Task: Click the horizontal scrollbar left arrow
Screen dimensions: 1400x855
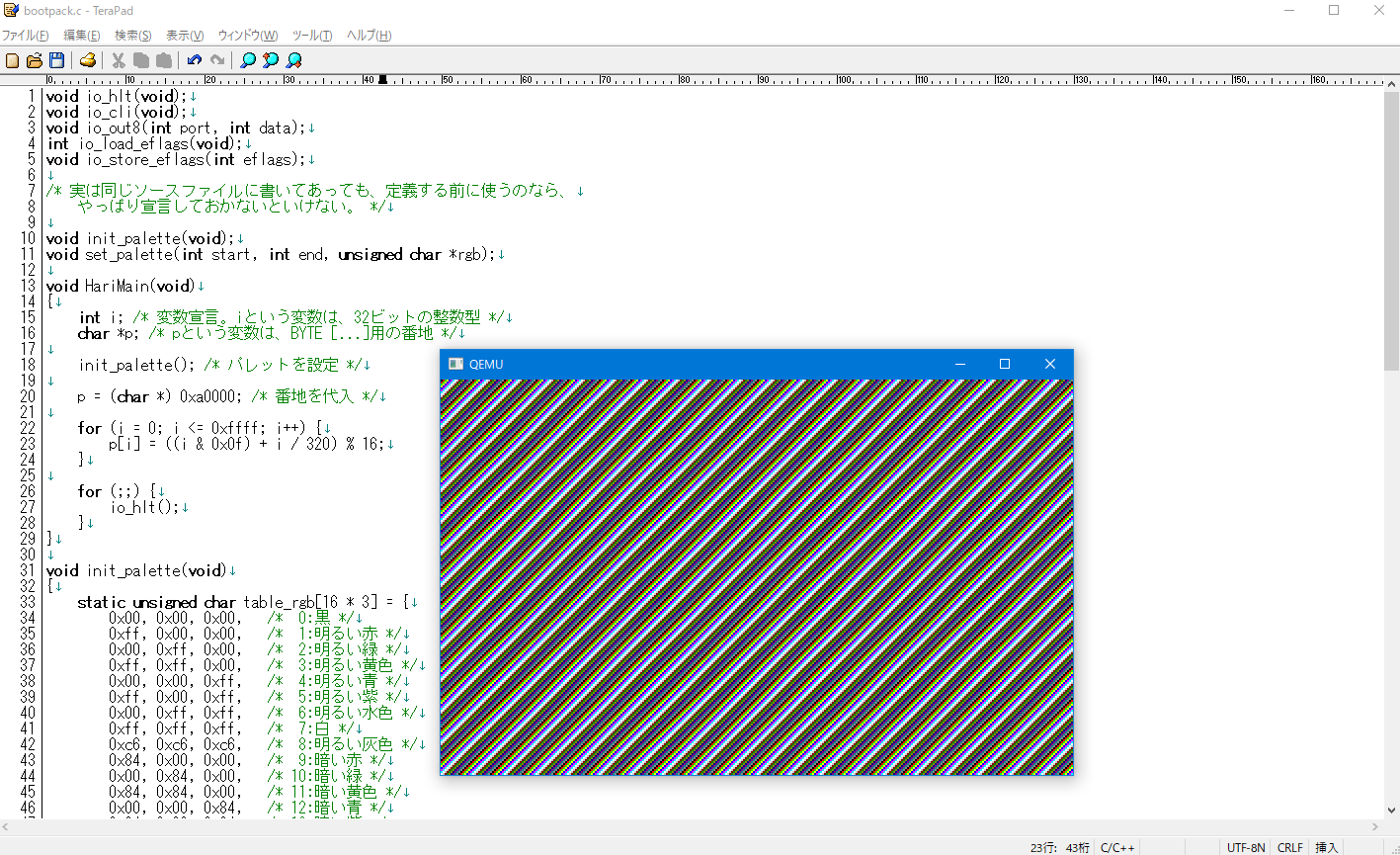Action: point(7,826)
